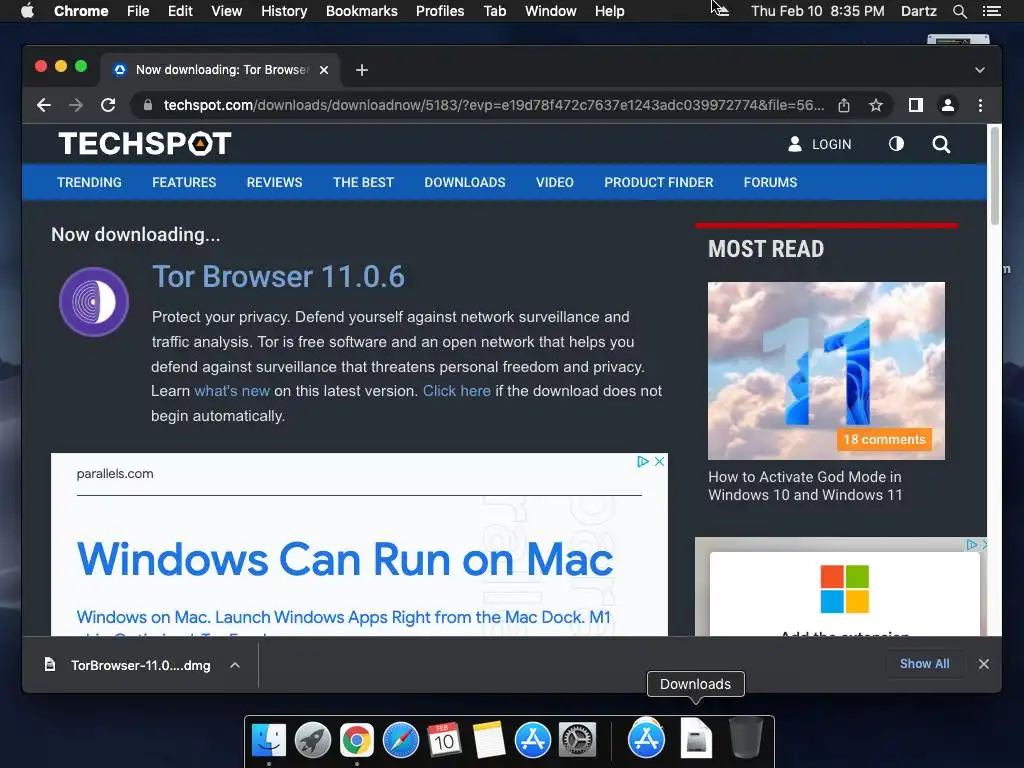Open App Store next to Notes in Dock

coord(533,740)
